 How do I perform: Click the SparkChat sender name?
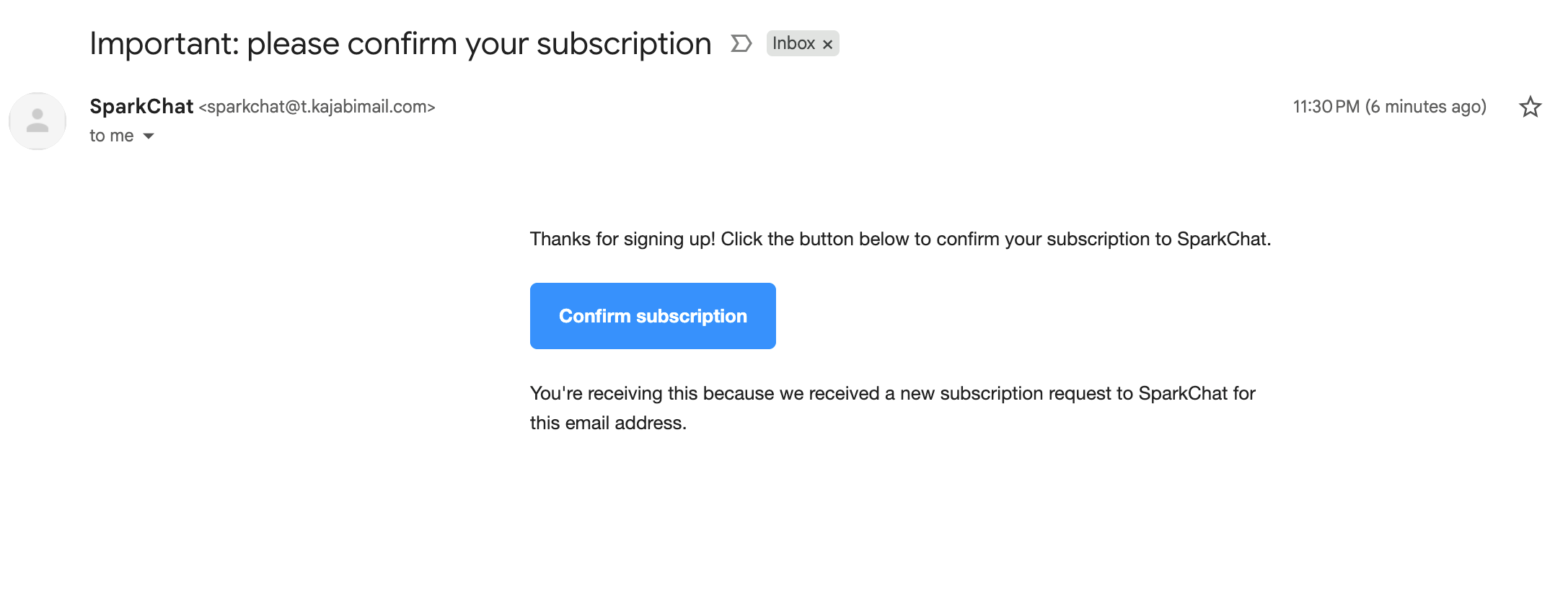[141, 106]
